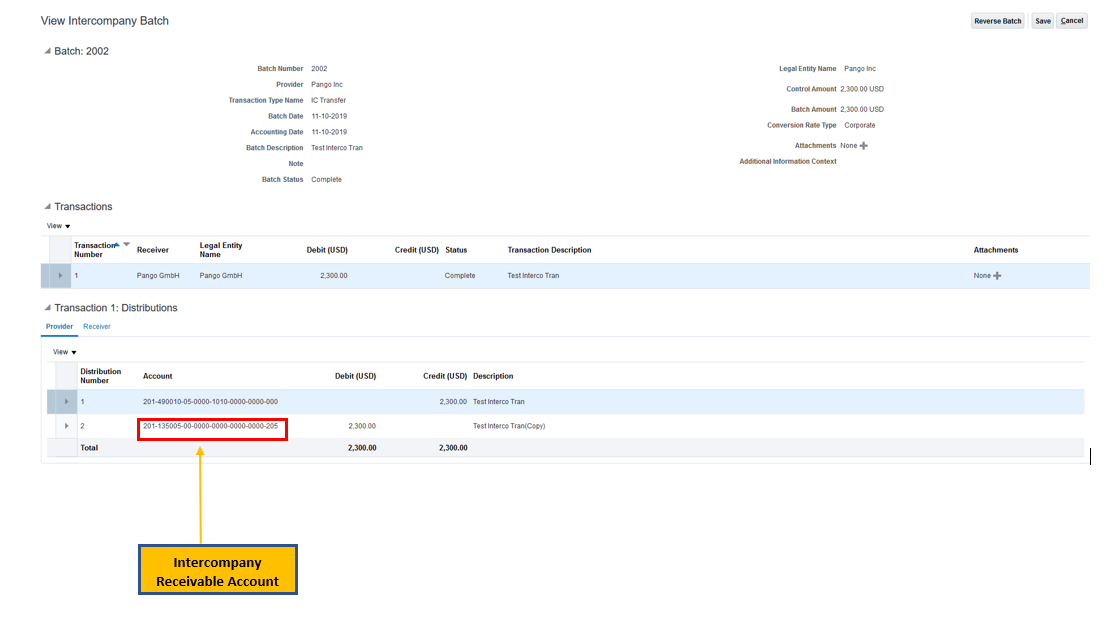
Task: Collapse Transaction 1: Distributions section
Action: (47, 308)
